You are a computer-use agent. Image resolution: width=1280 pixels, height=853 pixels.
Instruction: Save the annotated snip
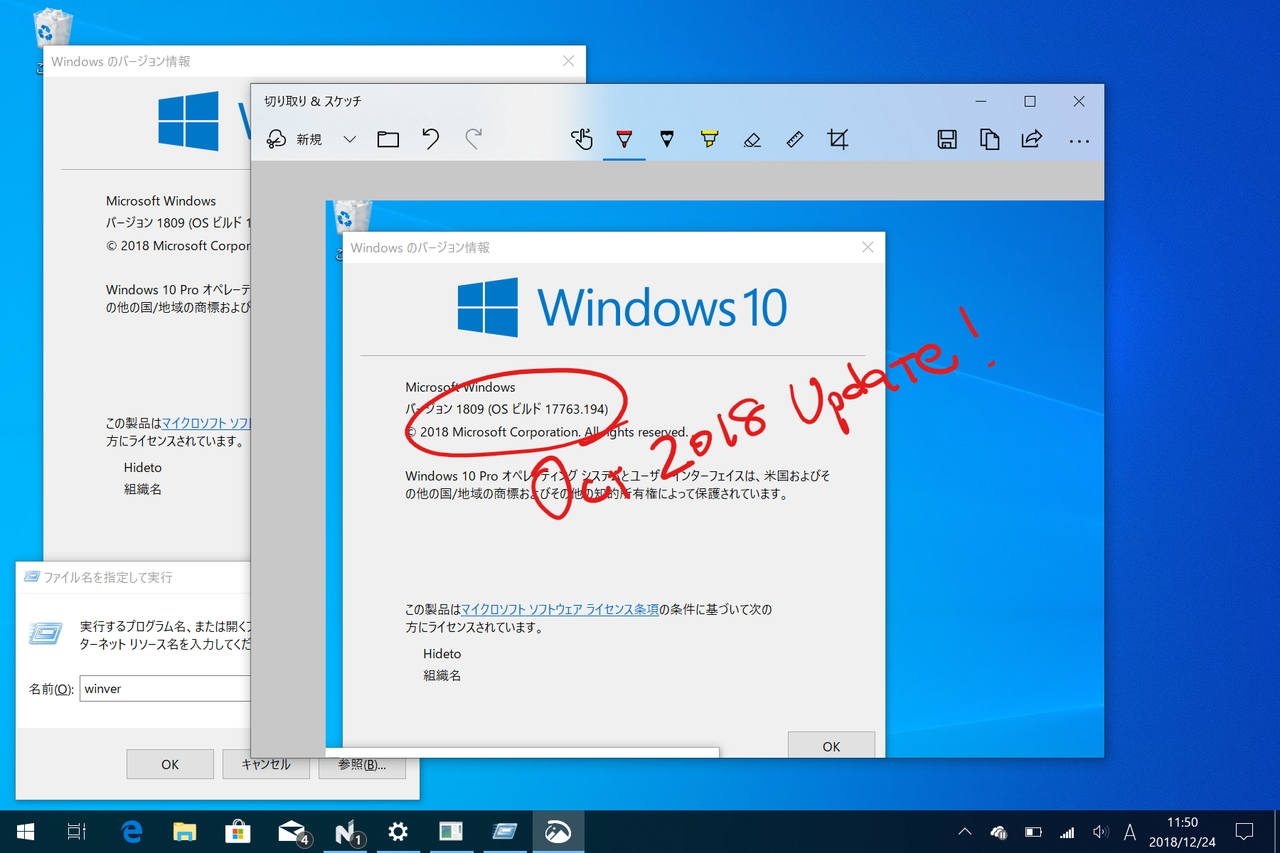point(946,139)
